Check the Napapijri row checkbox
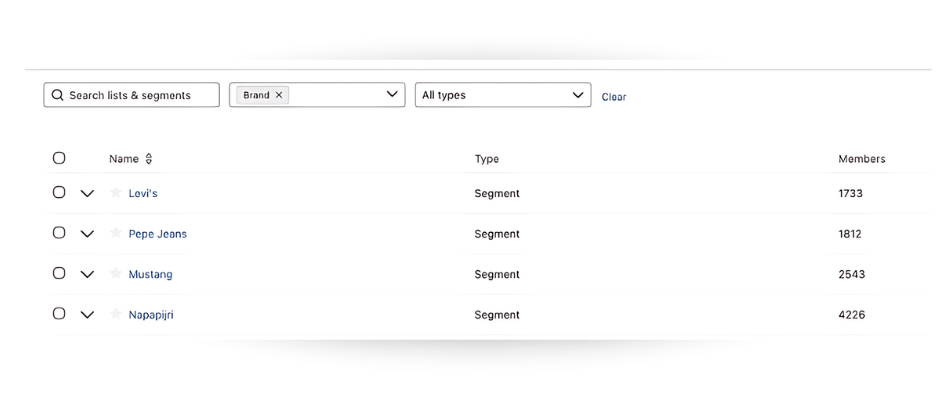This screenshot has width=950, height=400. (59, 313)
